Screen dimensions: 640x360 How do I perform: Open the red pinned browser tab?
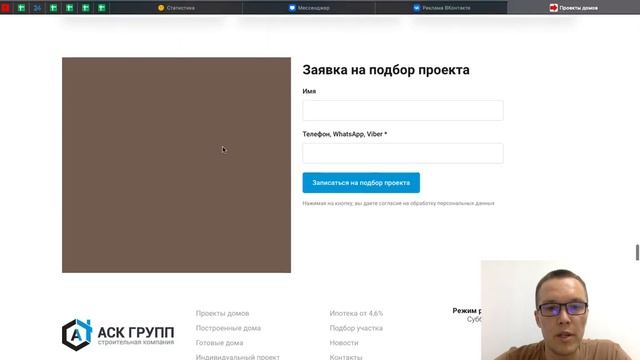point(5,8)
